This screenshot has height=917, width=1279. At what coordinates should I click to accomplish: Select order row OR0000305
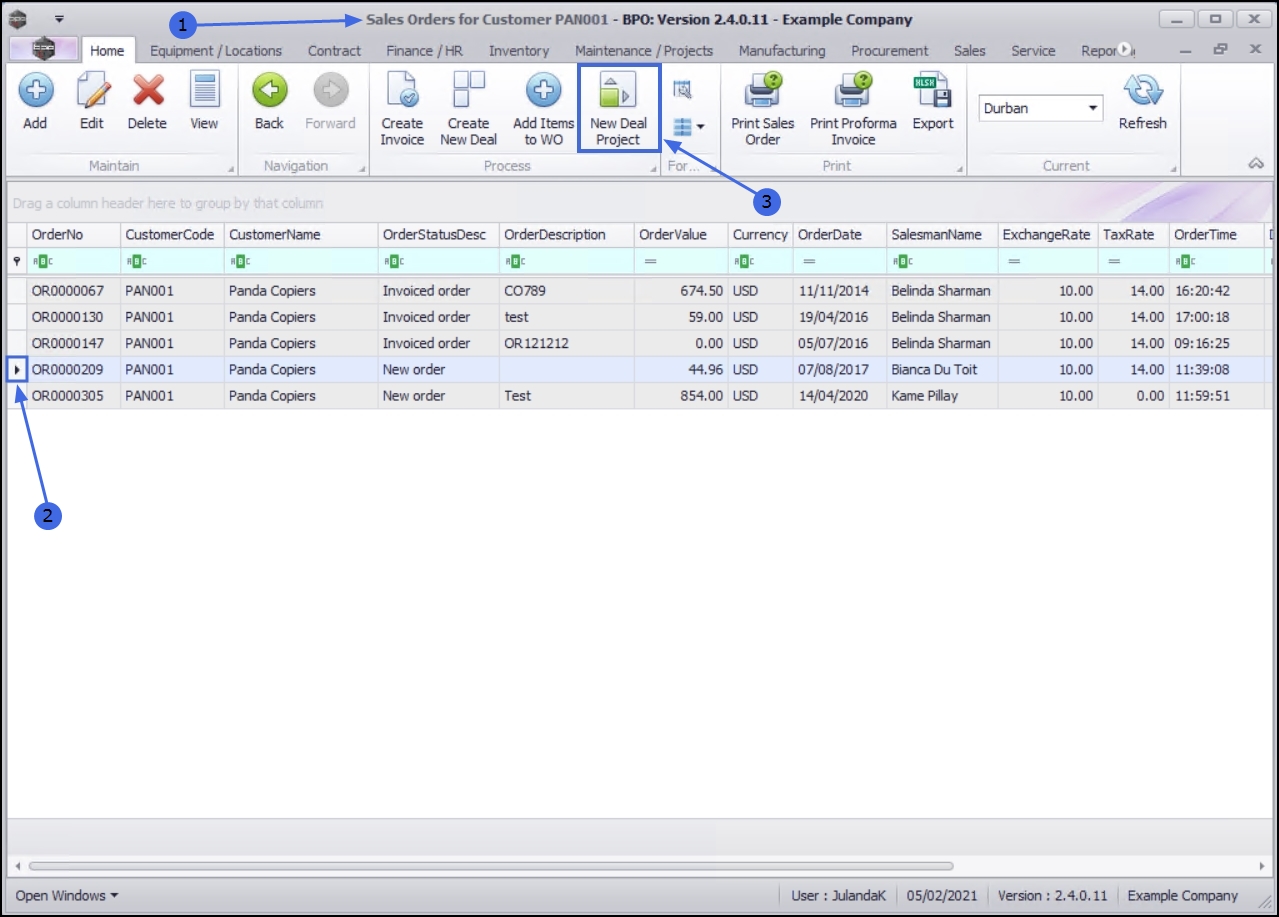(640, 395)
